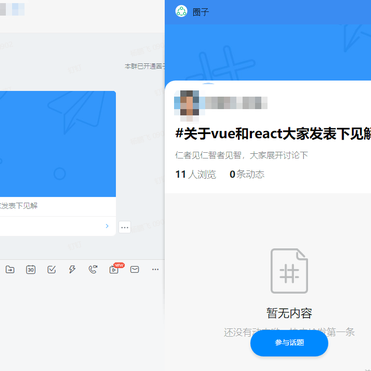Click the 11 人浏览 view count
Screen dimensions: 371x371
tap(196, 174)
